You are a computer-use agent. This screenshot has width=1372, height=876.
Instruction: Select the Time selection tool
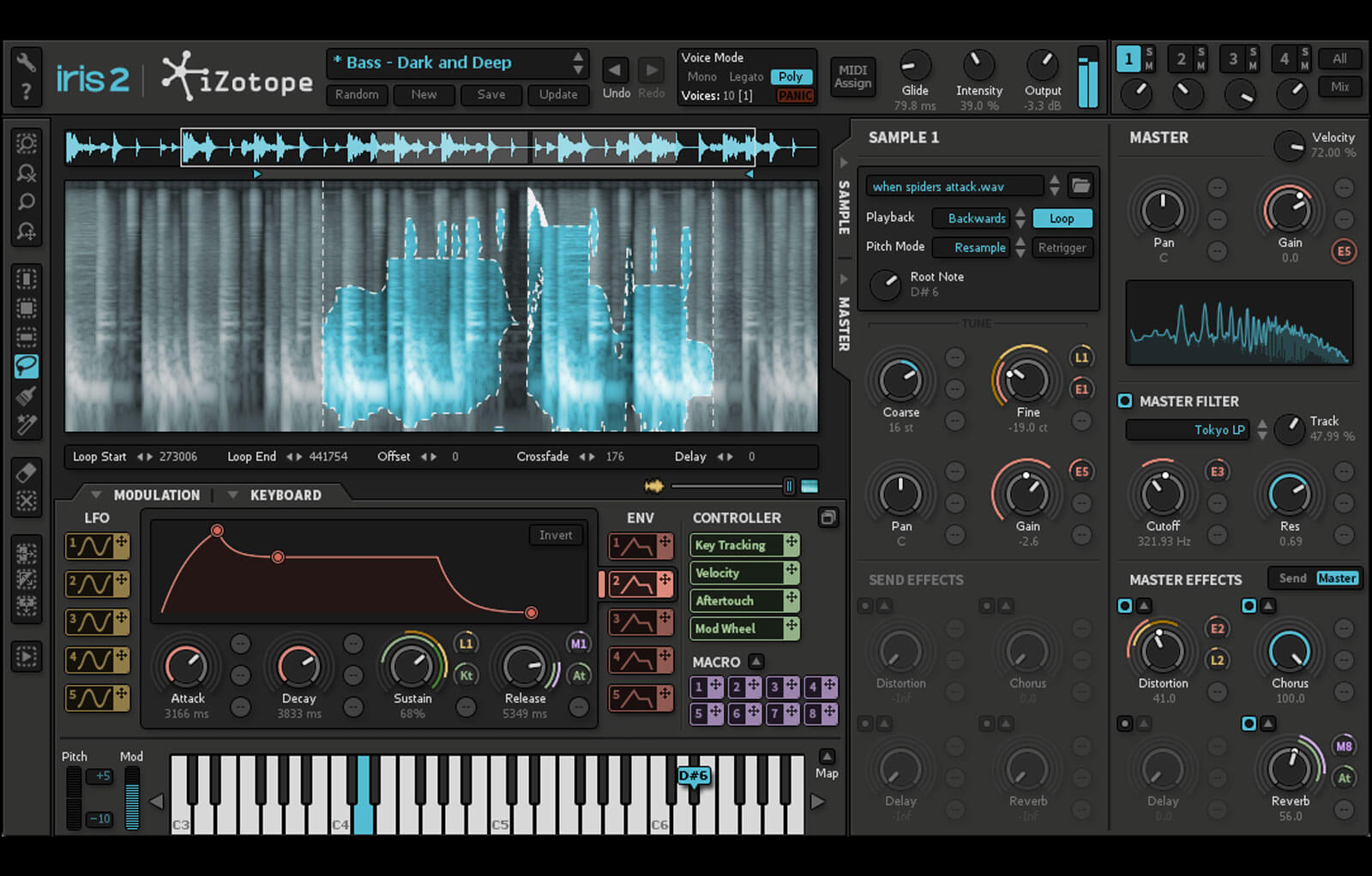(x=27, y=279)
